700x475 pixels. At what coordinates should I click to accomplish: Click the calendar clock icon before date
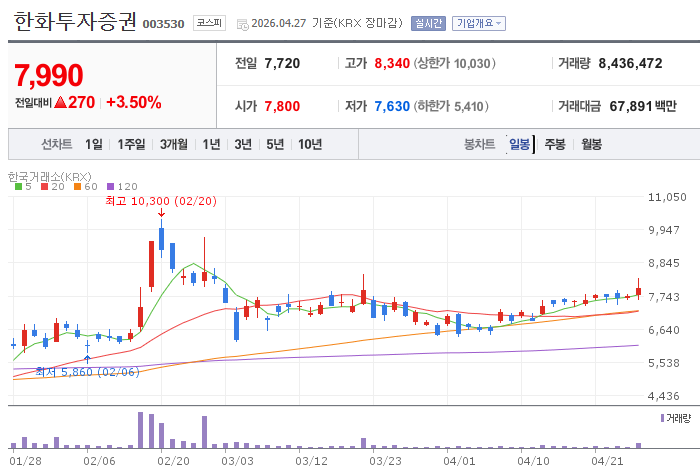[242, 25]
